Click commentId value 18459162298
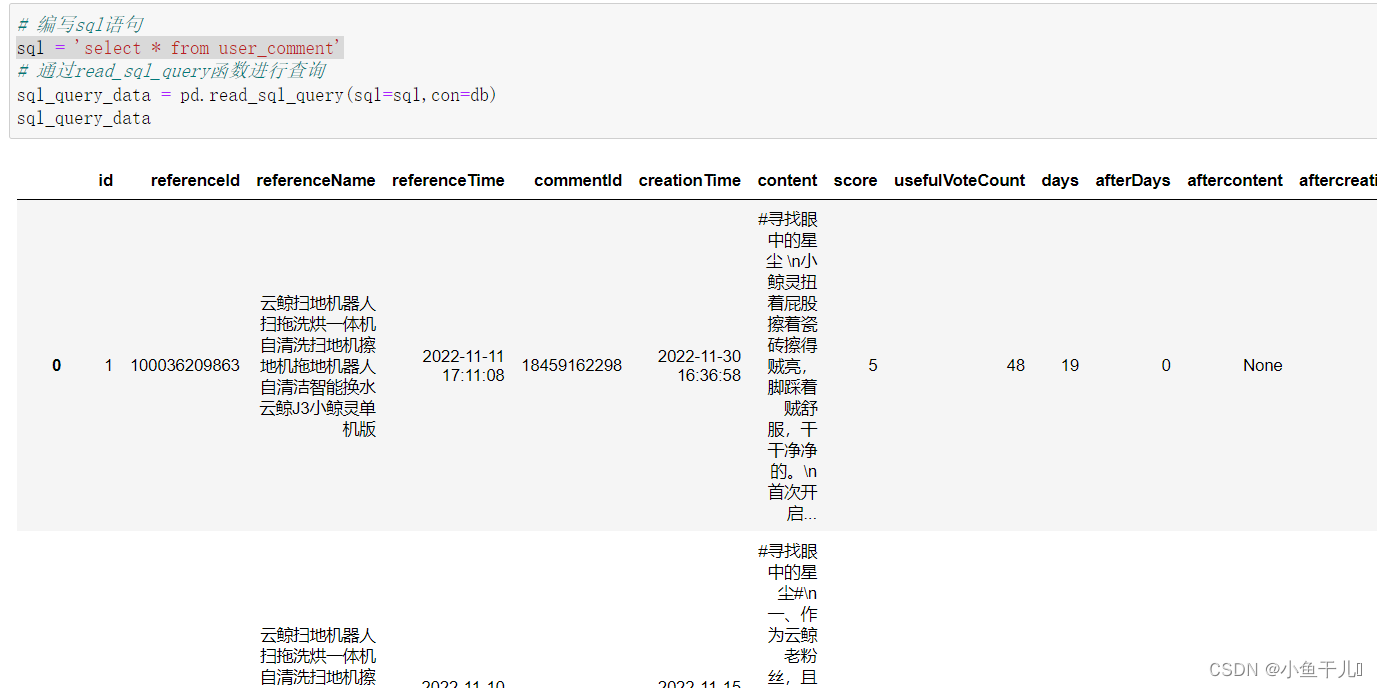The image size is (1377, 688). coord(572,365)
